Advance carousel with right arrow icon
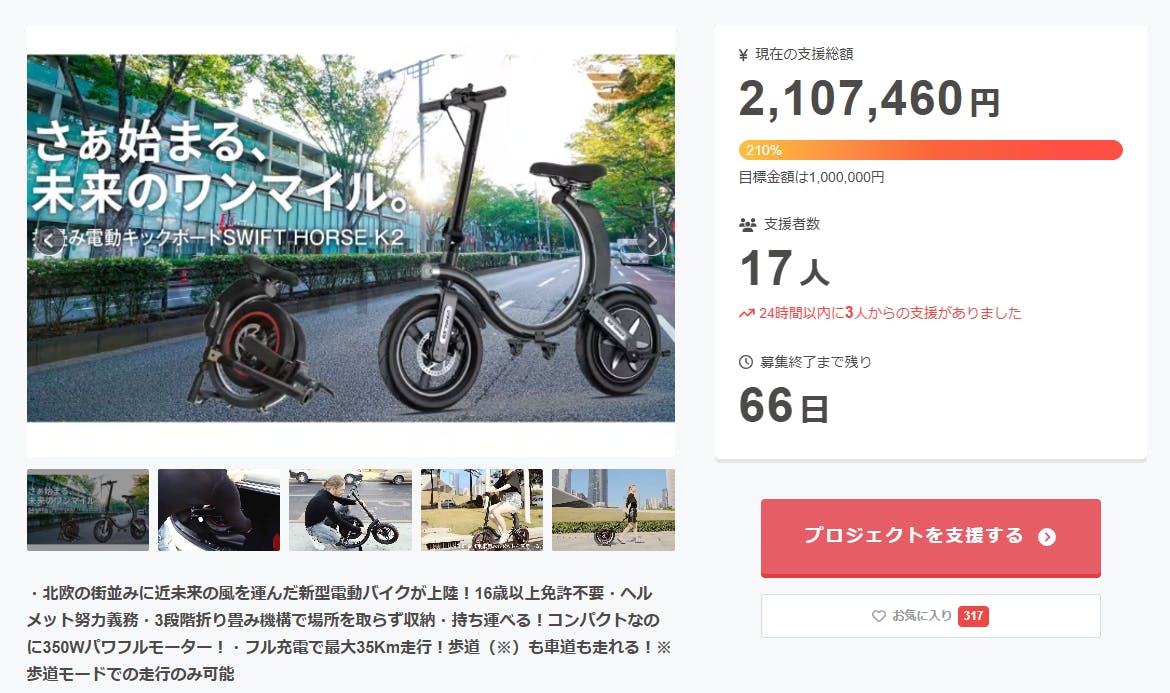The height and width of the screenshot is (693, 1170). pyautogui.click(x=652, y=240)
